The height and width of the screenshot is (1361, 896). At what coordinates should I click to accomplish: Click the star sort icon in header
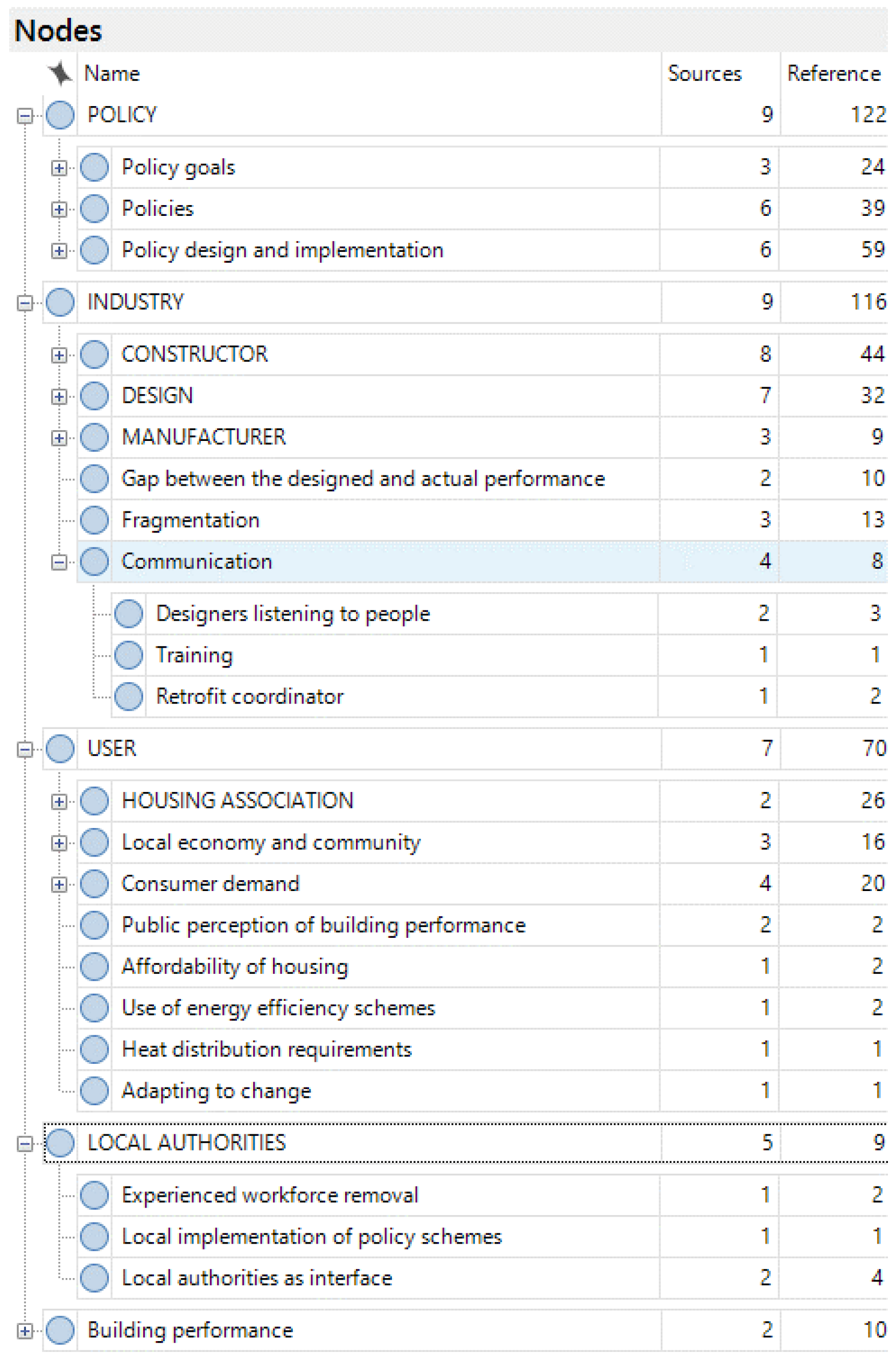point(59,73)
